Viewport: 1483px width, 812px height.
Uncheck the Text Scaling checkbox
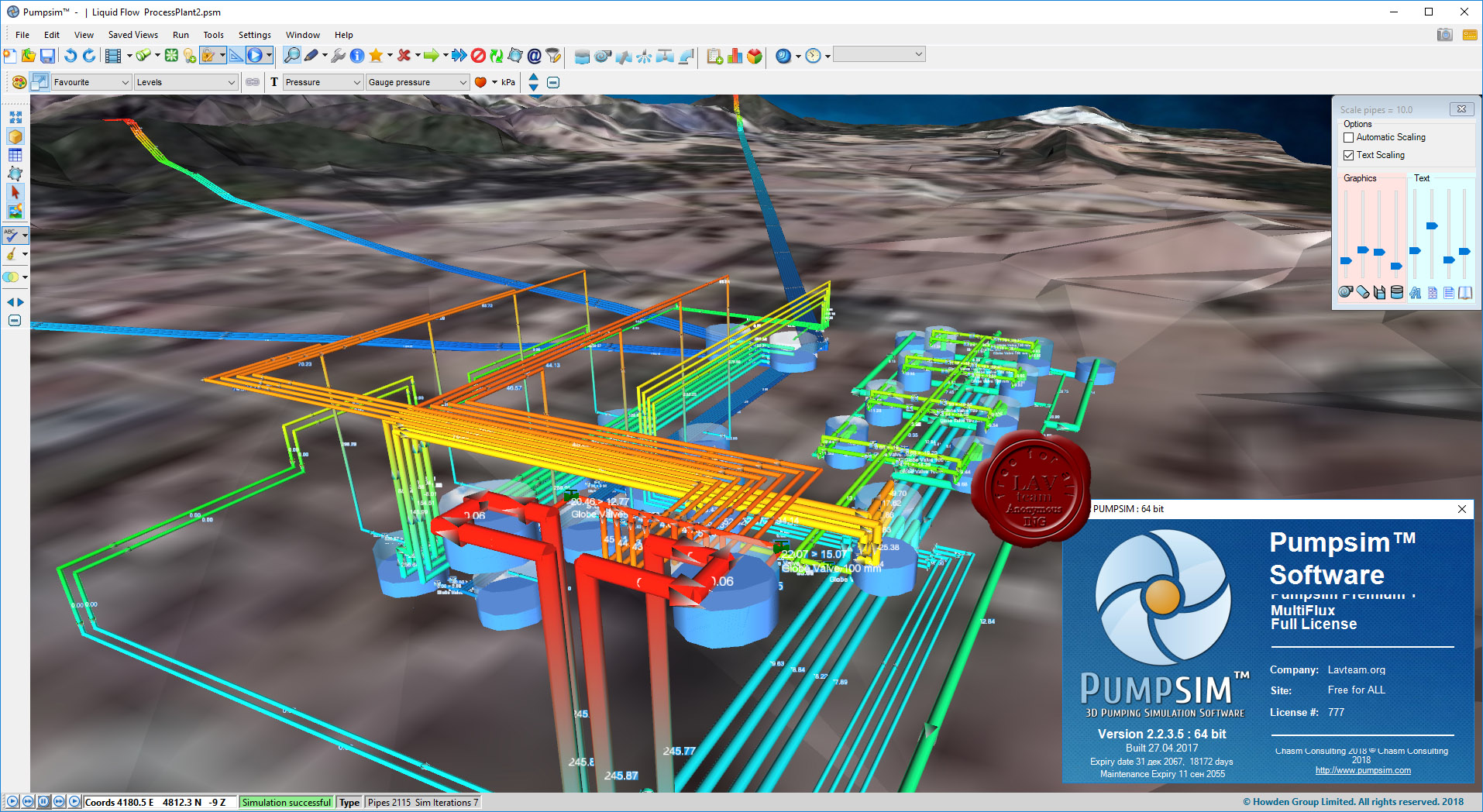point(1349,155)
